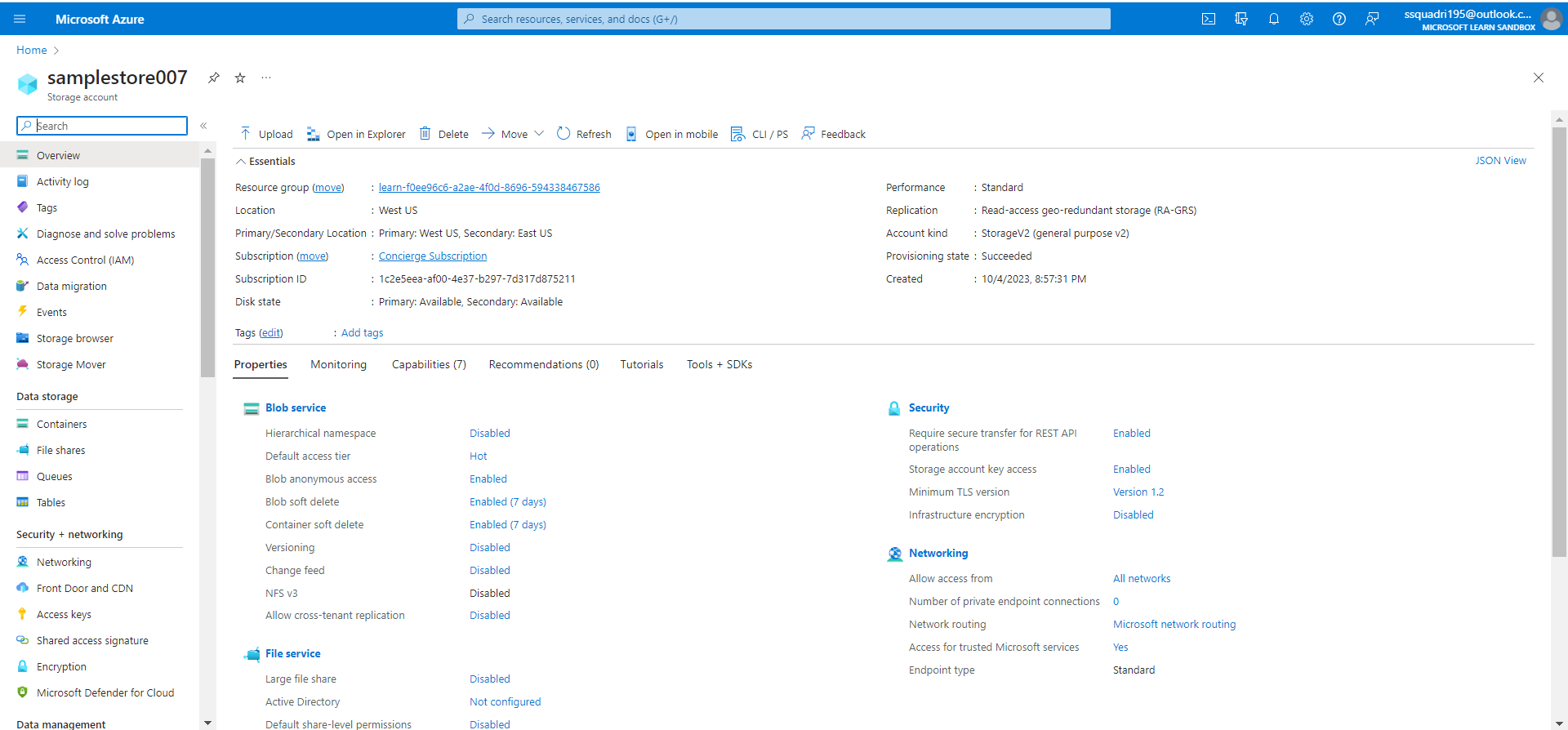Open Blob service heading link

point(296,407)
